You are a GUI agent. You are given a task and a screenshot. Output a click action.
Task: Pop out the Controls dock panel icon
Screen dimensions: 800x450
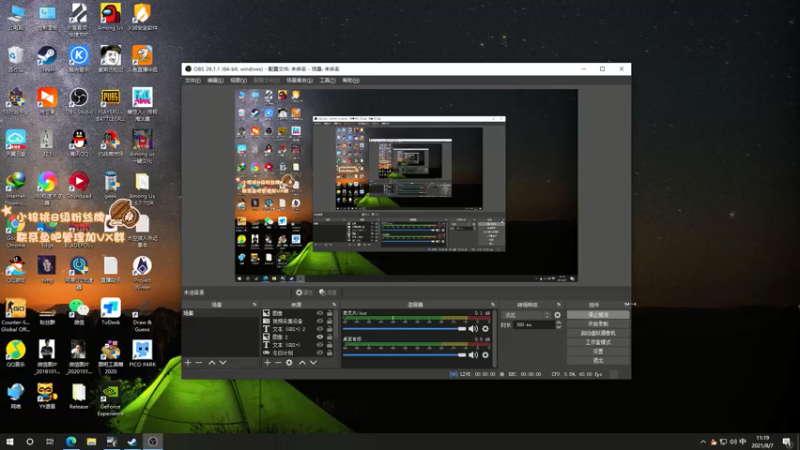(626, 305)
